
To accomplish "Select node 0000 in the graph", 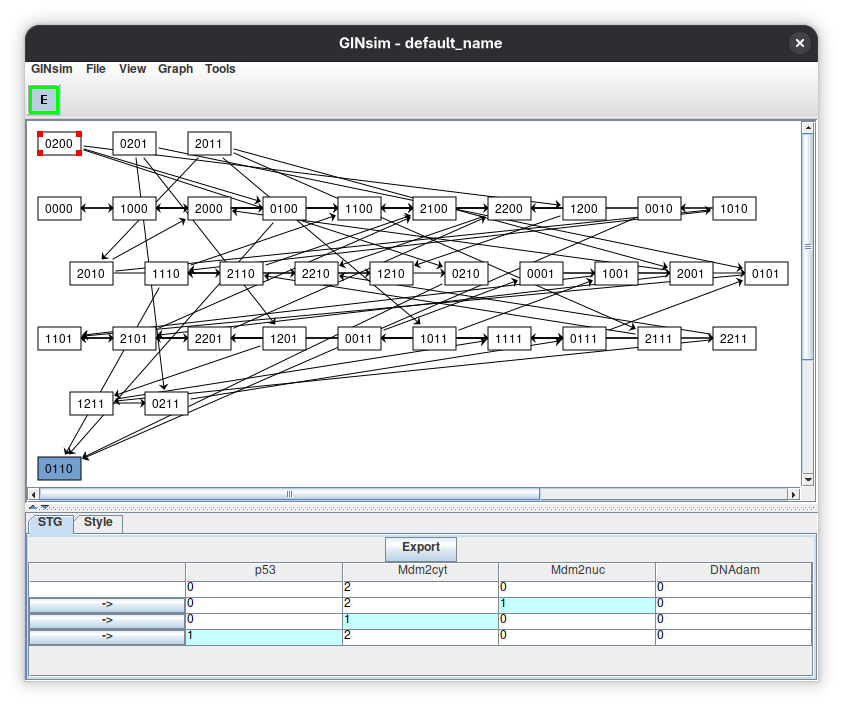I will tap(59, 209).
